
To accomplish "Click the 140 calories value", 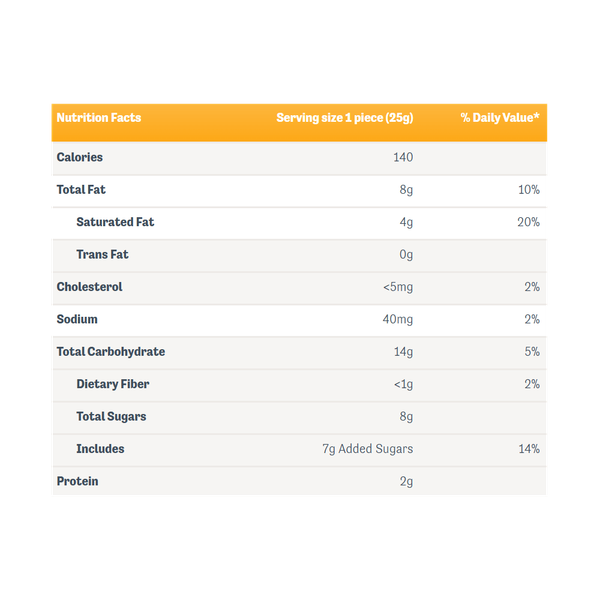I will (x=402, y=157).
